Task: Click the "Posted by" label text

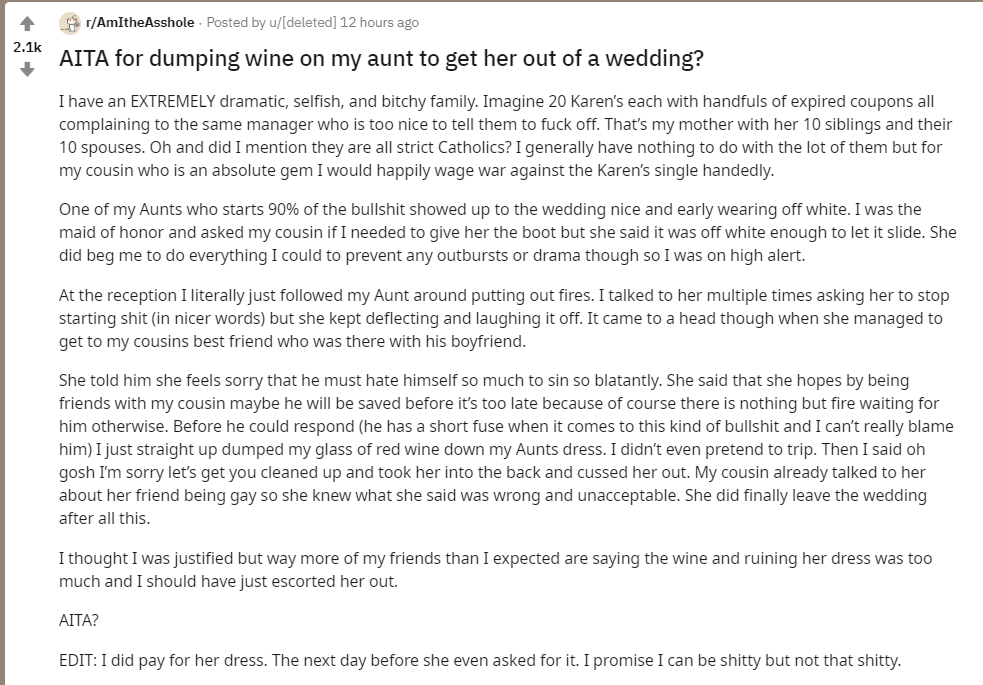Action: pyautogui.click(x=236, y=23)
